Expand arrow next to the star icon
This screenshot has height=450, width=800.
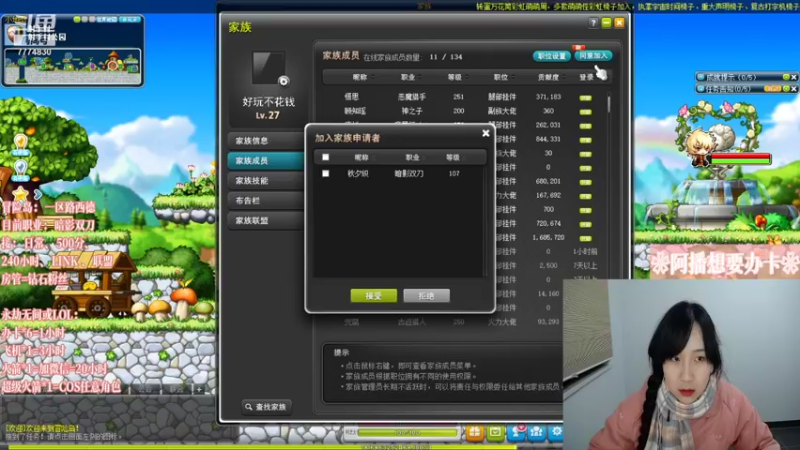[x=38, y=195]
